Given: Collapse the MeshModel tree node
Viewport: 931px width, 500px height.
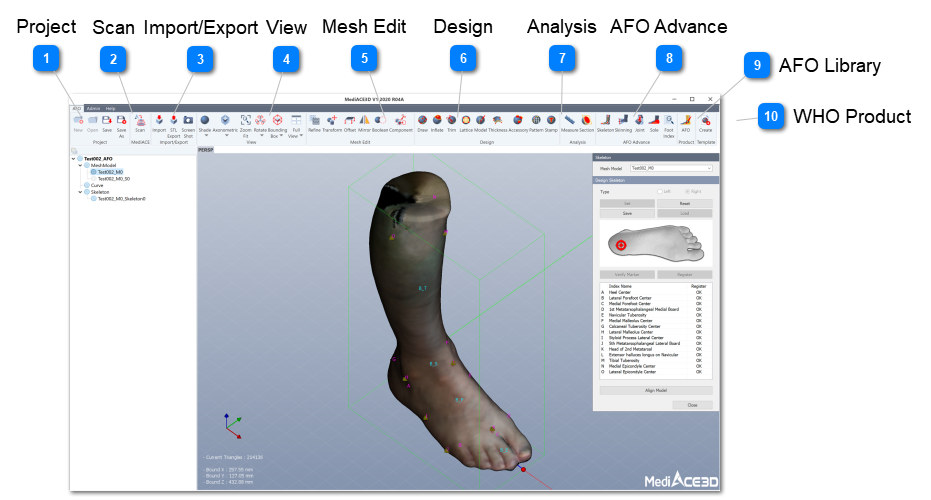Looking at the screenshot, I should (x=80, y=165).
